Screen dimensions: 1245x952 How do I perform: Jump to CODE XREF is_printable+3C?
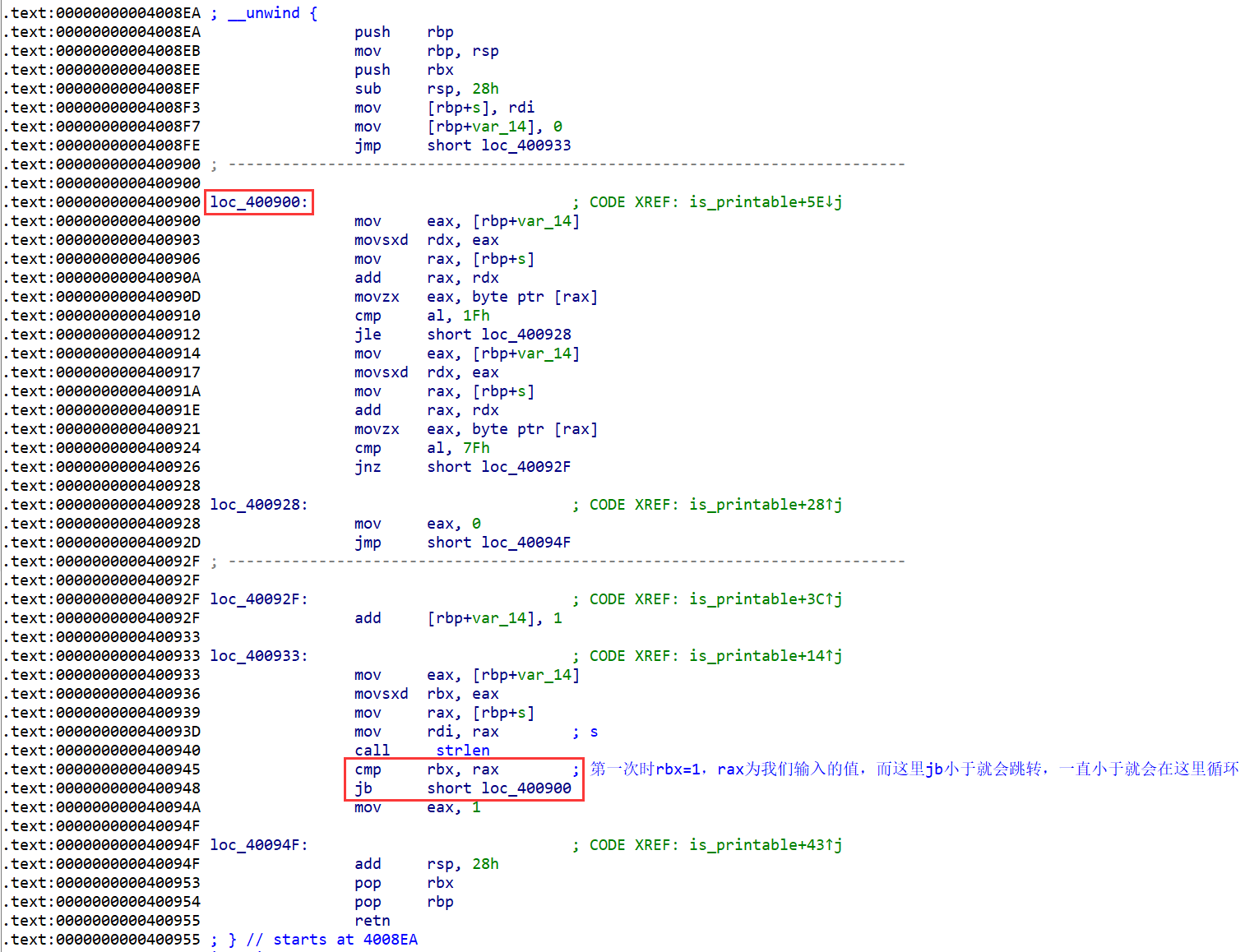pos(765,599)
